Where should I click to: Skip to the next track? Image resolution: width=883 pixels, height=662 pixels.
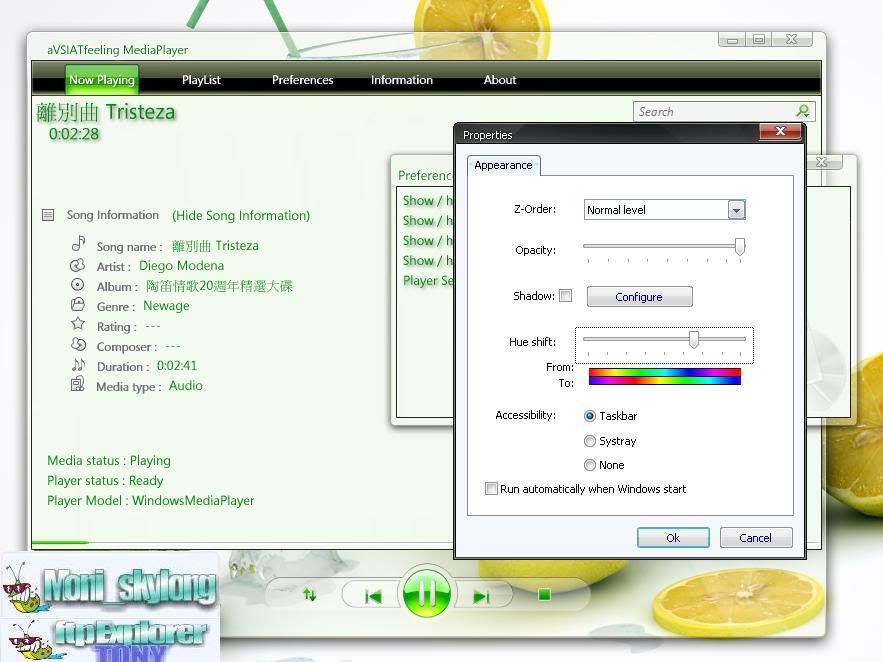(481, 596)
